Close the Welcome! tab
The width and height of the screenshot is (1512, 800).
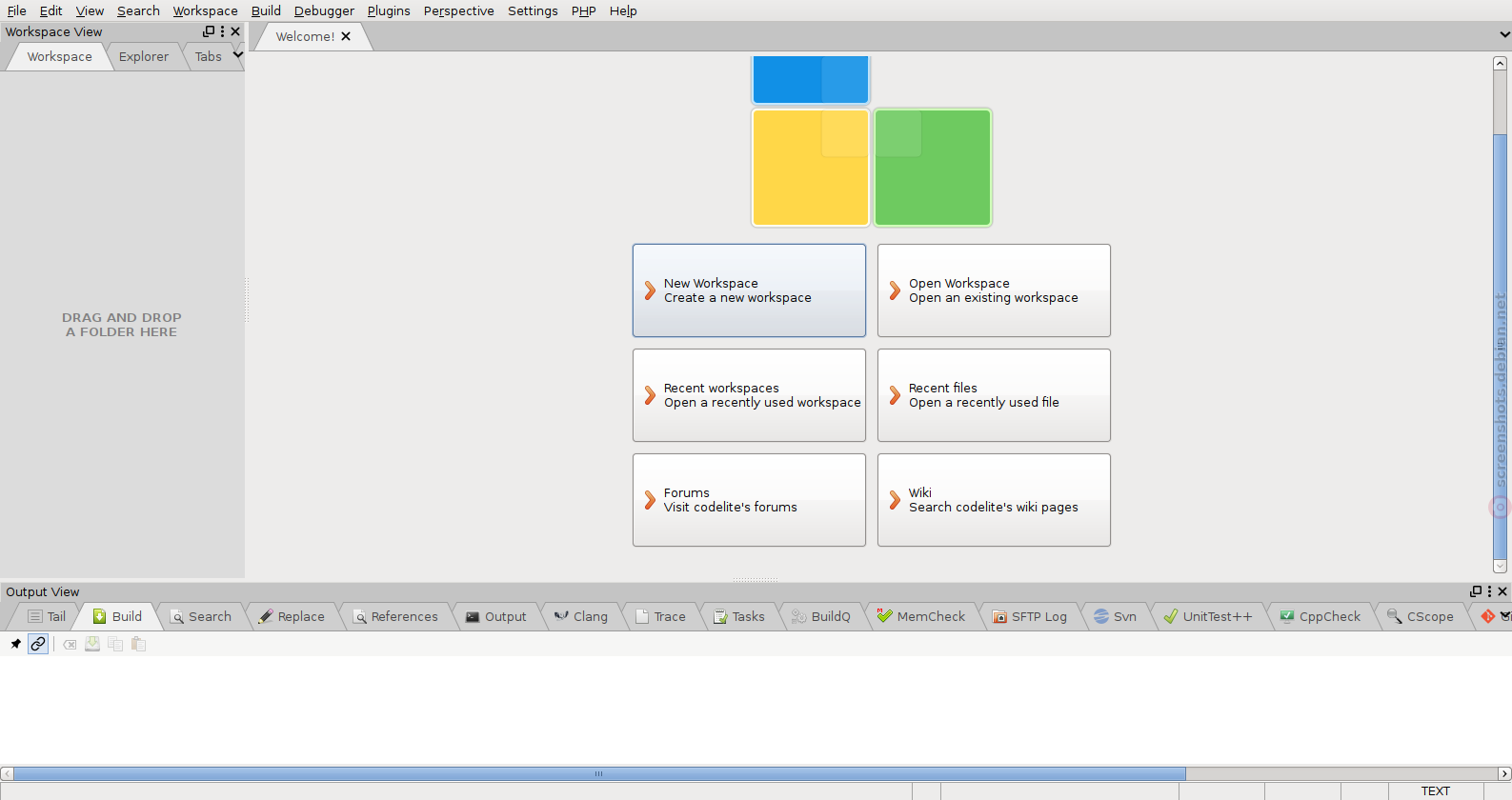tap(346, 36)
